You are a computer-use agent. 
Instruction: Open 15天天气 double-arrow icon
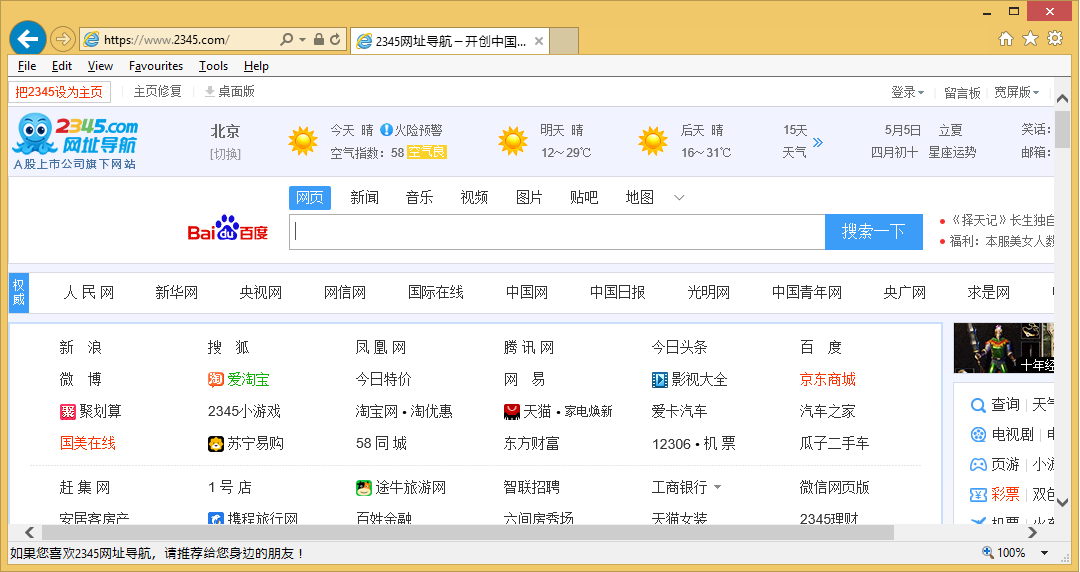818,142
